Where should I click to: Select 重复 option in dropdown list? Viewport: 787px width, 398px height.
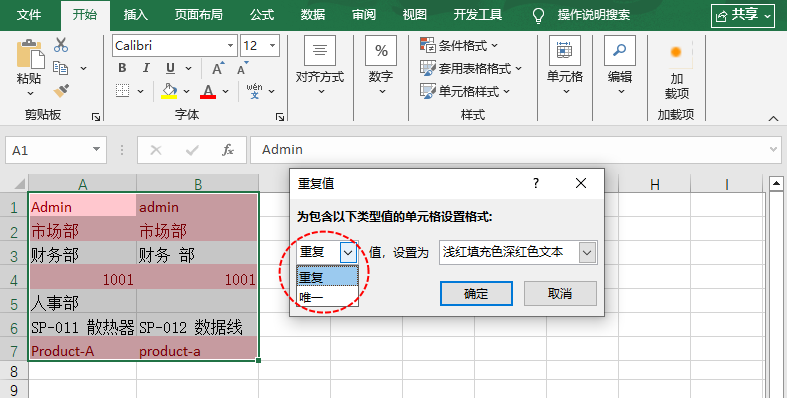(x=327, y=277)
